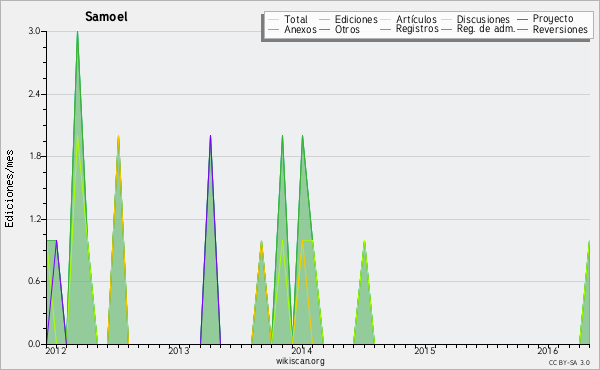Click the 3.0 y-axis value
Image resolution: width=600 pixels, height=370 pixels.
point(34,31)
